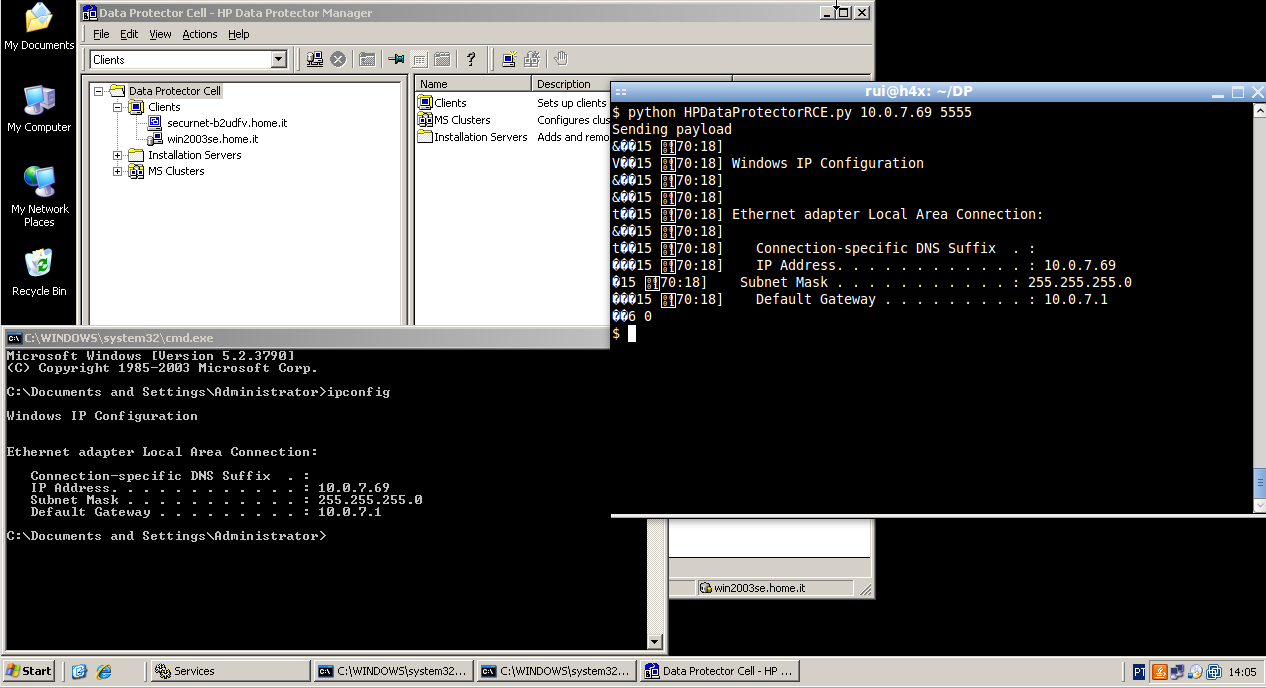Click the quick launch icon beside Start
This screenshot has height=688, width=1266.
pyautogui.click(x=80, y=671)
